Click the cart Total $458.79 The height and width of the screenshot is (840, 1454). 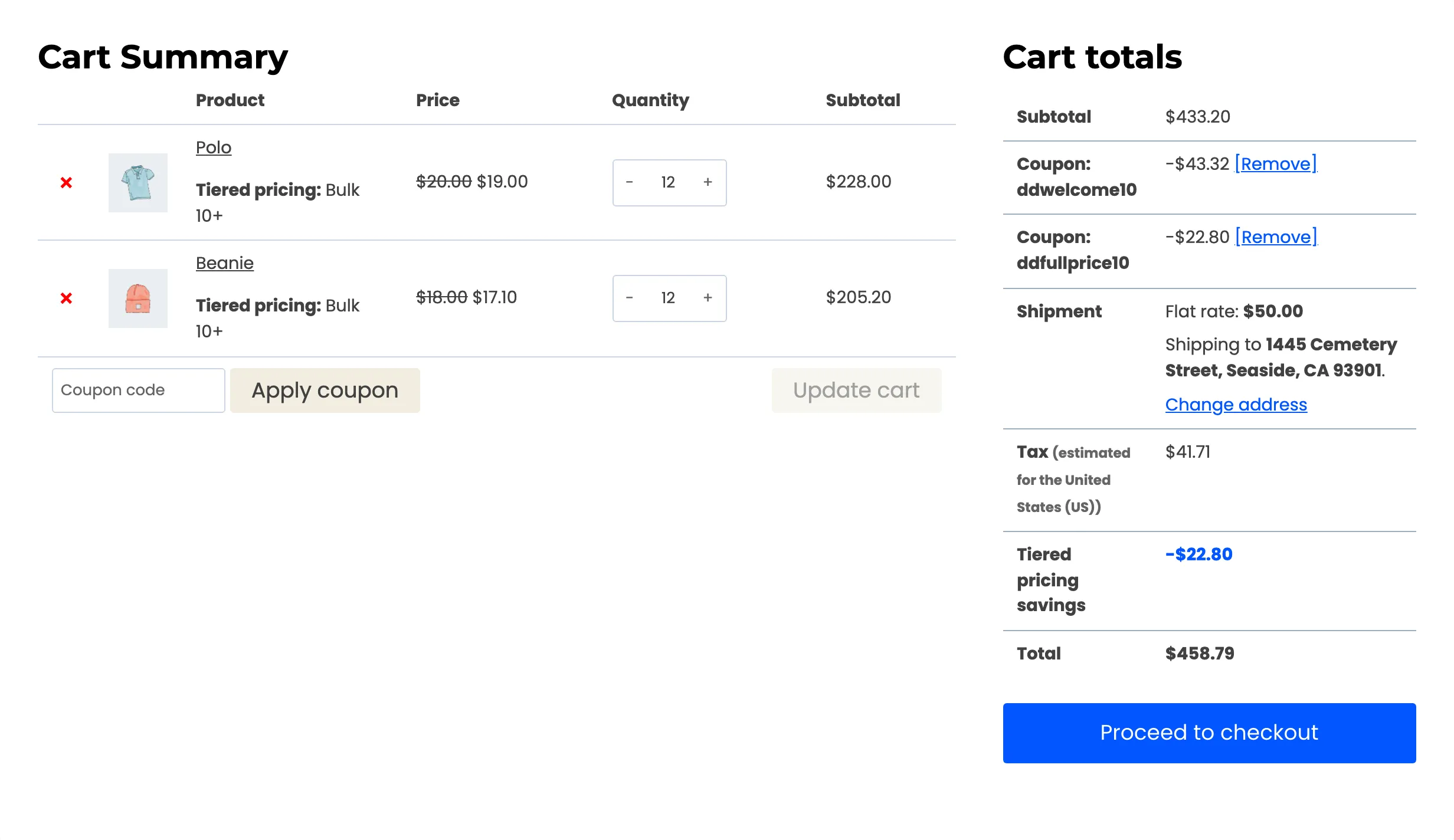[x=1200, y=654]
